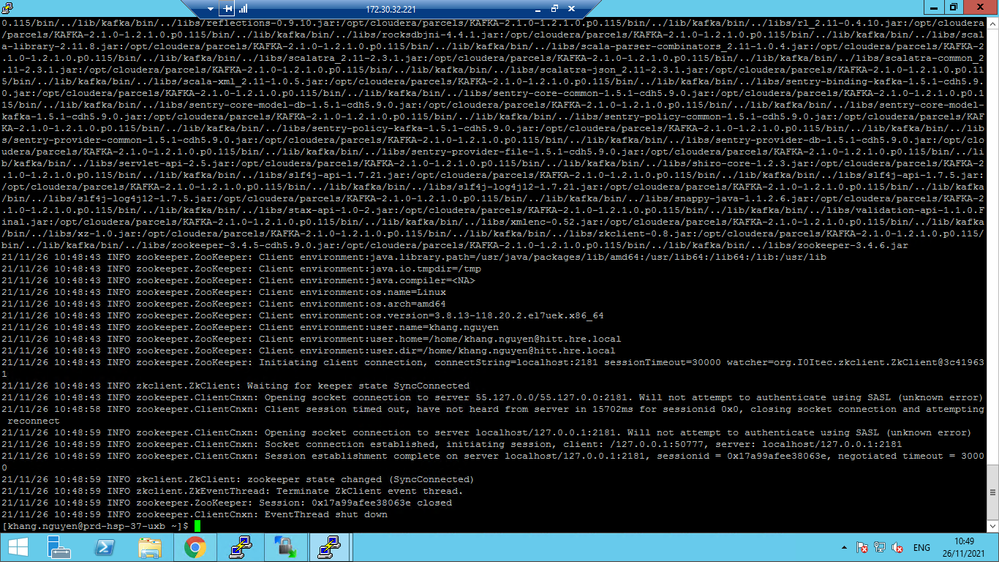Click the 'Session: 0x17a99afee38063e closed' line
This screenshot has height=562, width=999.
226,503
